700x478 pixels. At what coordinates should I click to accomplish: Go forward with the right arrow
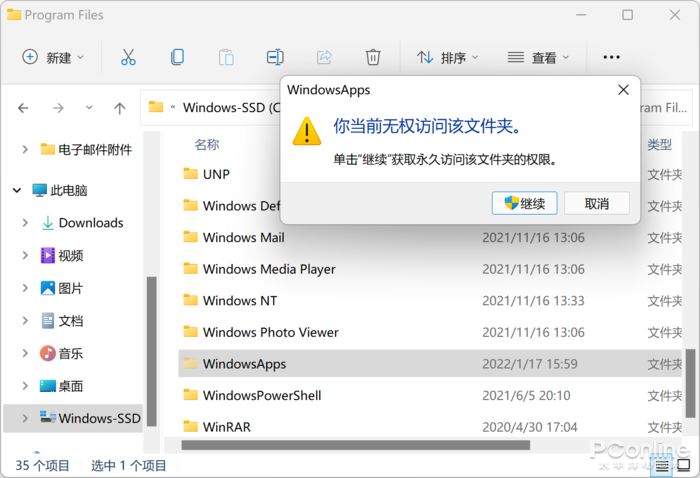click(58, 108)
